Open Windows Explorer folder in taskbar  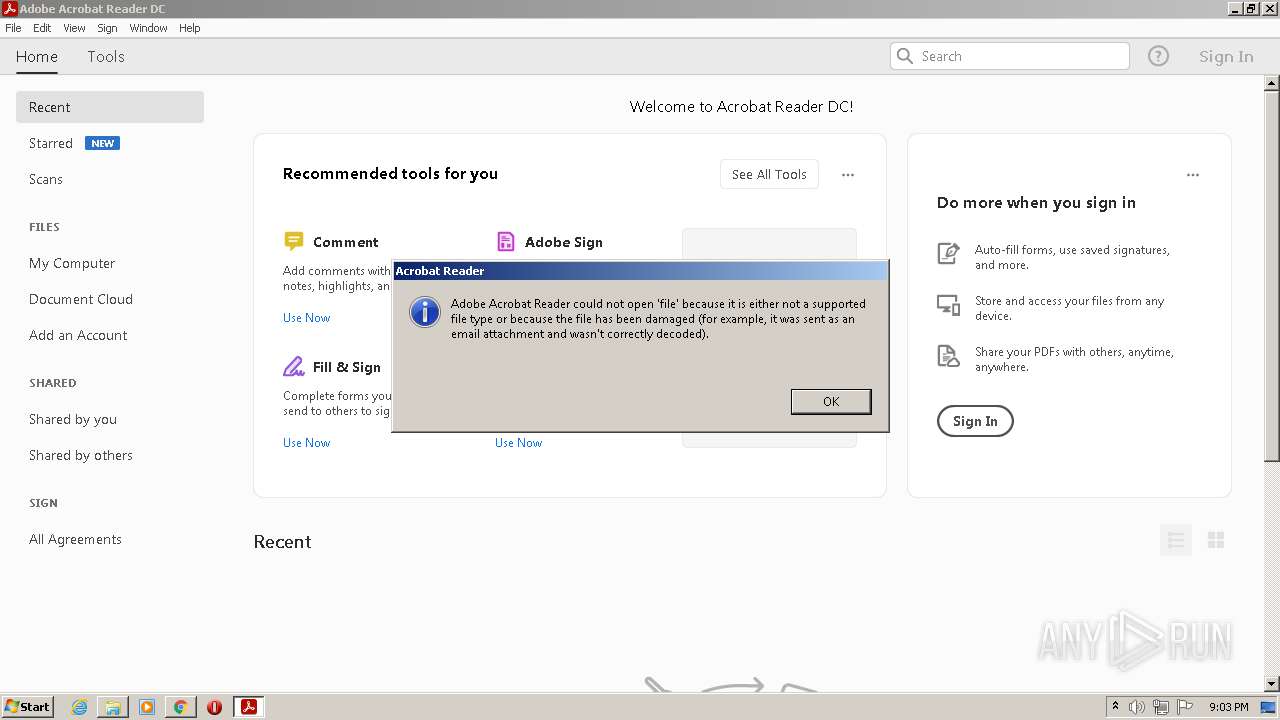113,707
